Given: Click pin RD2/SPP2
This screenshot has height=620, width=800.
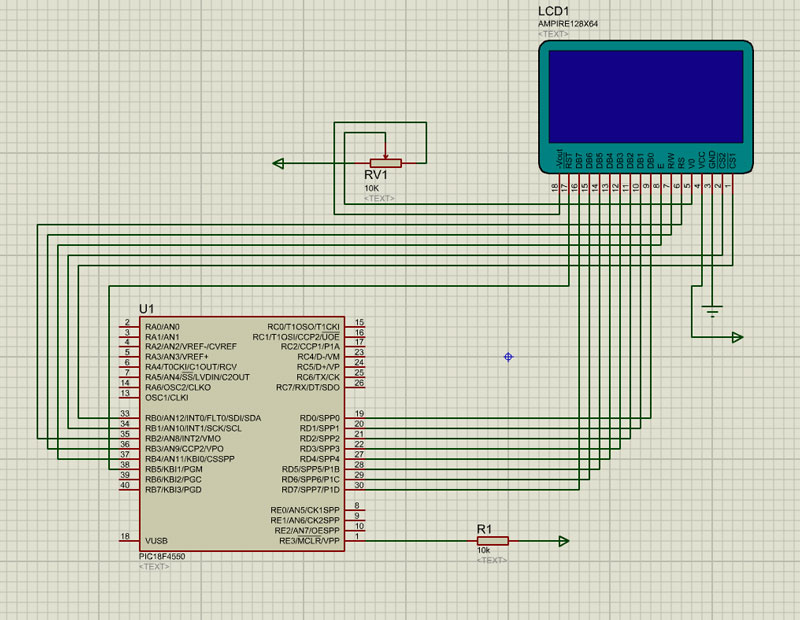Looking at the screenshot, I should click(x=319, y=439).
